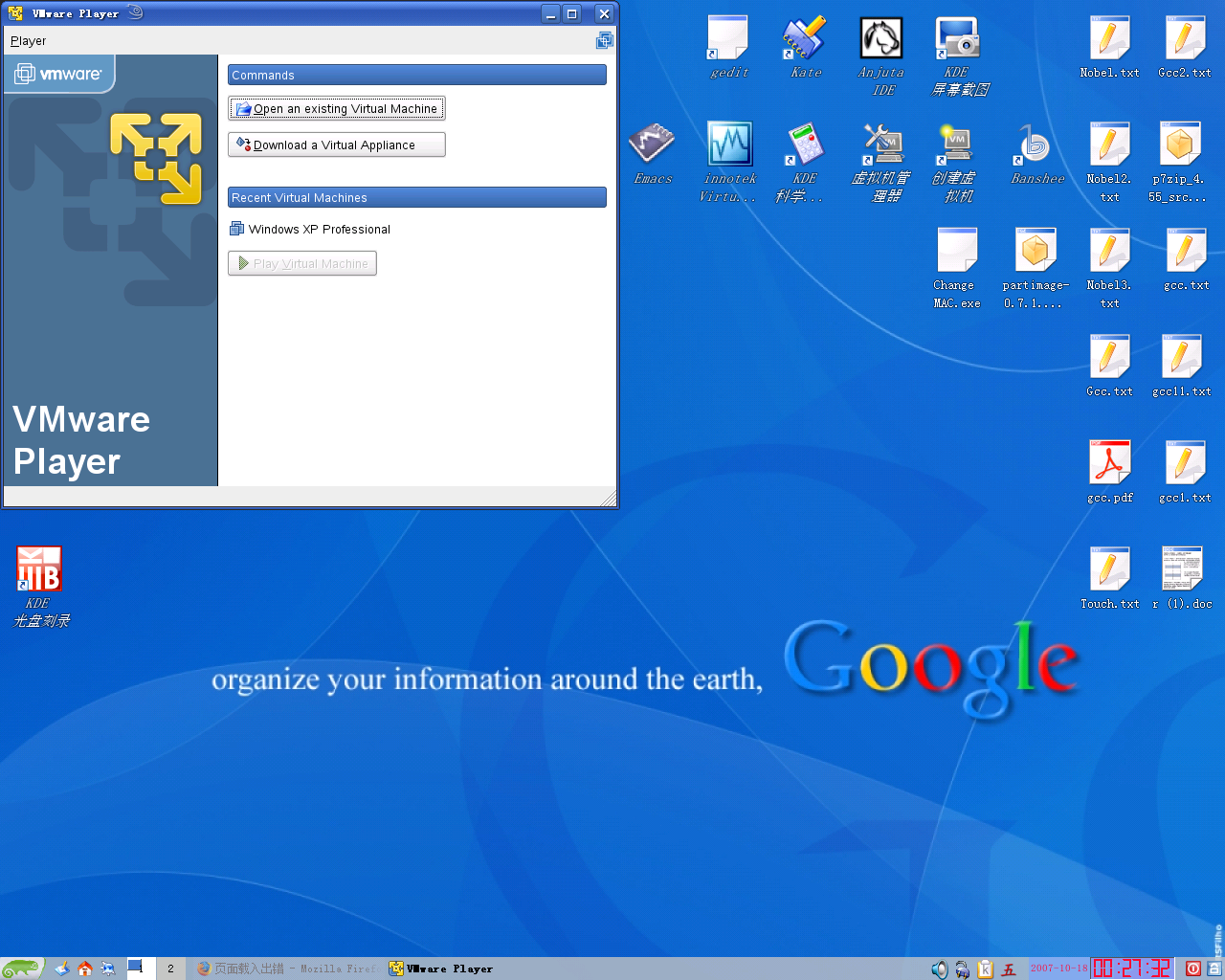Click Download a Virtual Appliance button

pos(336,145)
